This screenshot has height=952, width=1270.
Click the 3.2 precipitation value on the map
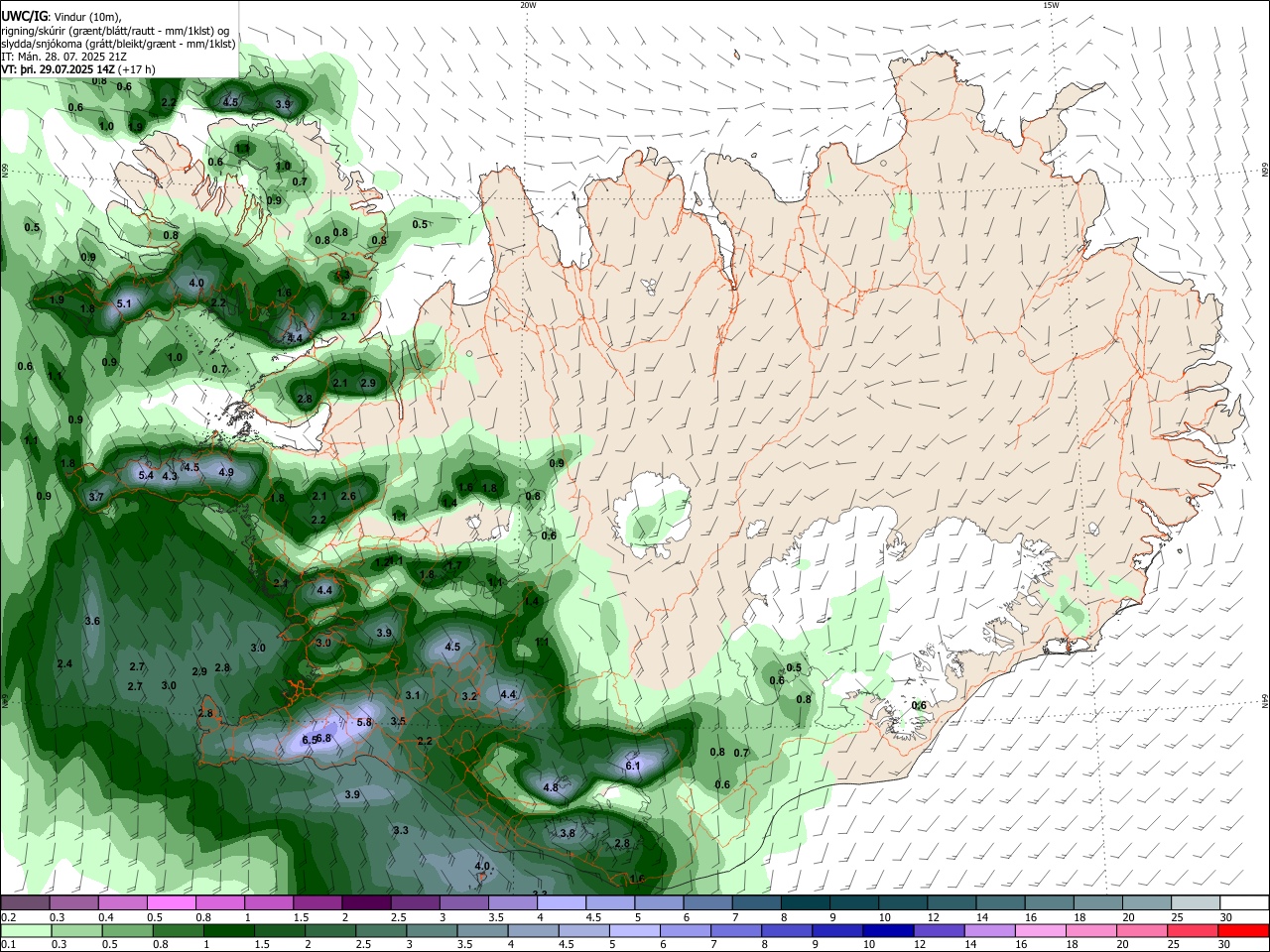(x=469, y=696)
